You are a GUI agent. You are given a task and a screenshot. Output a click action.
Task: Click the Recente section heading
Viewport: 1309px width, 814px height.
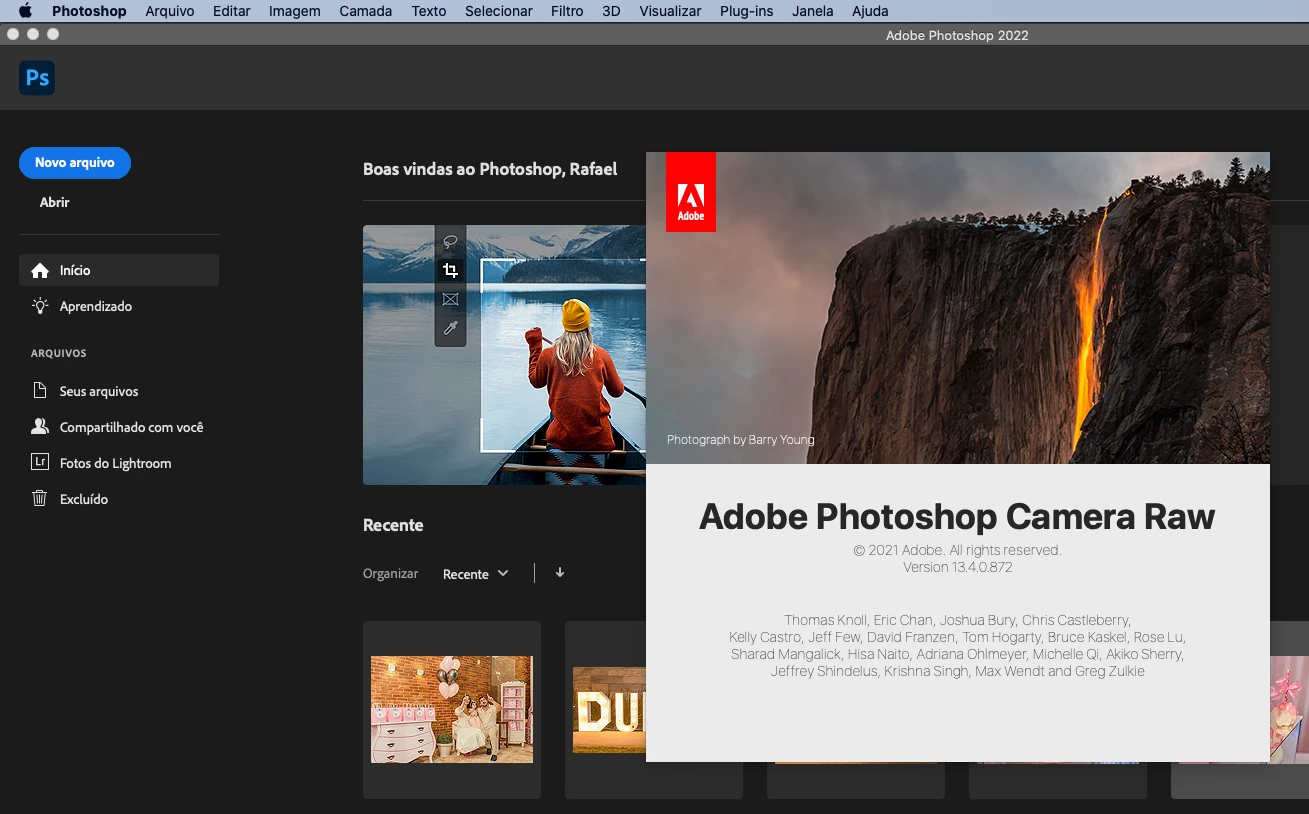point(393,525)
